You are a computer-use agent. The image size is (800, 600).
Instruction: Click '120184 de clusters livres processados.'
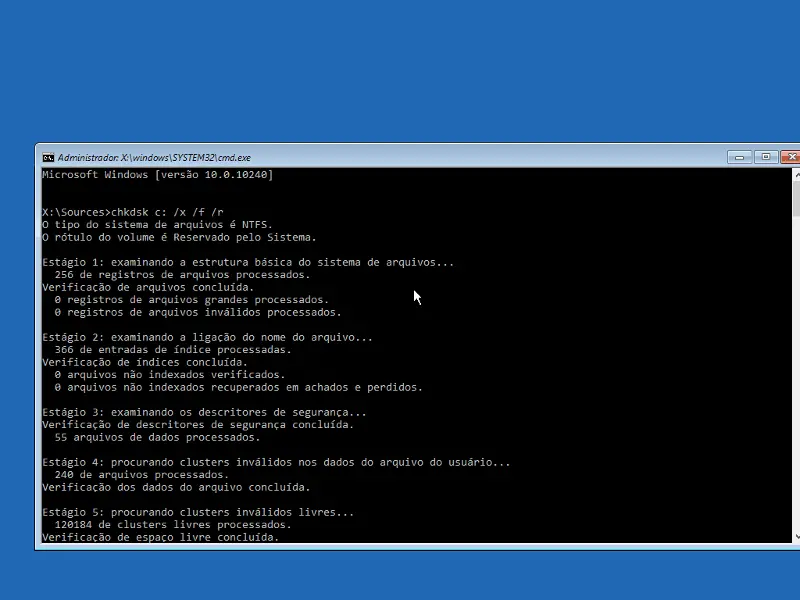coord(173,524)
